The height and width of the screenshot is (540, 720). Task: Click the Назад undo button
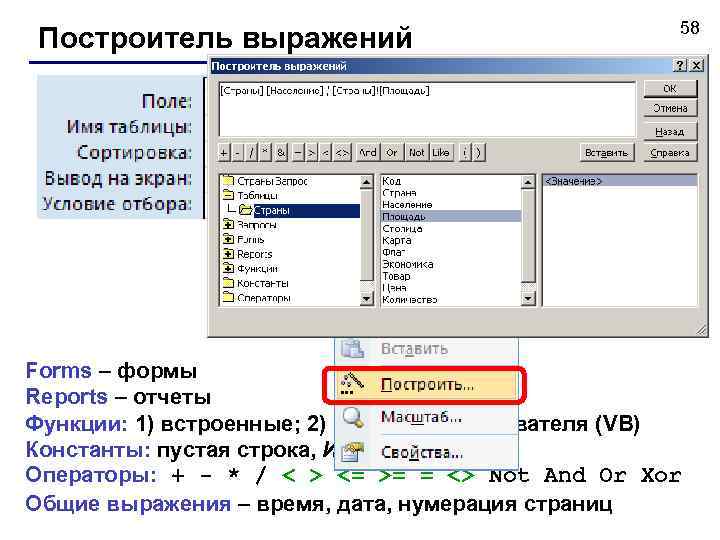(670, 132)
